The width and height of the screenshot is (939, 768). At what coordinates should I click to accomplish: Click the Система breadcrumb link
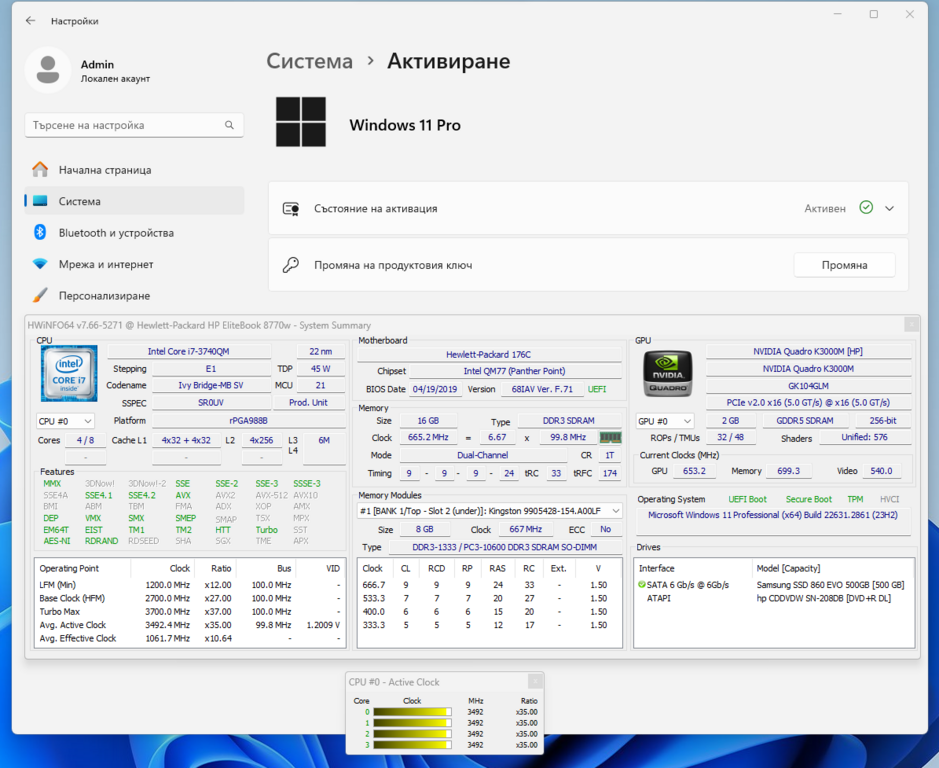(x=309, y=61)
